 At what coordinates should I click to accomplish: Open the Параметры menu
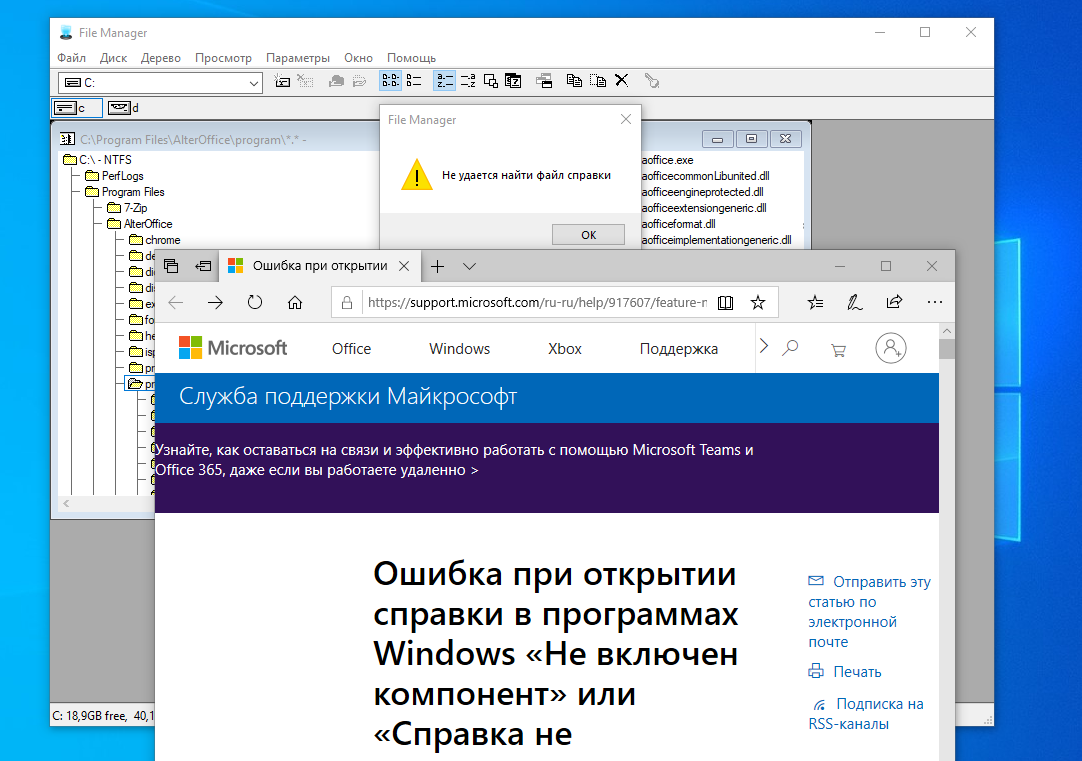point(297,58)
